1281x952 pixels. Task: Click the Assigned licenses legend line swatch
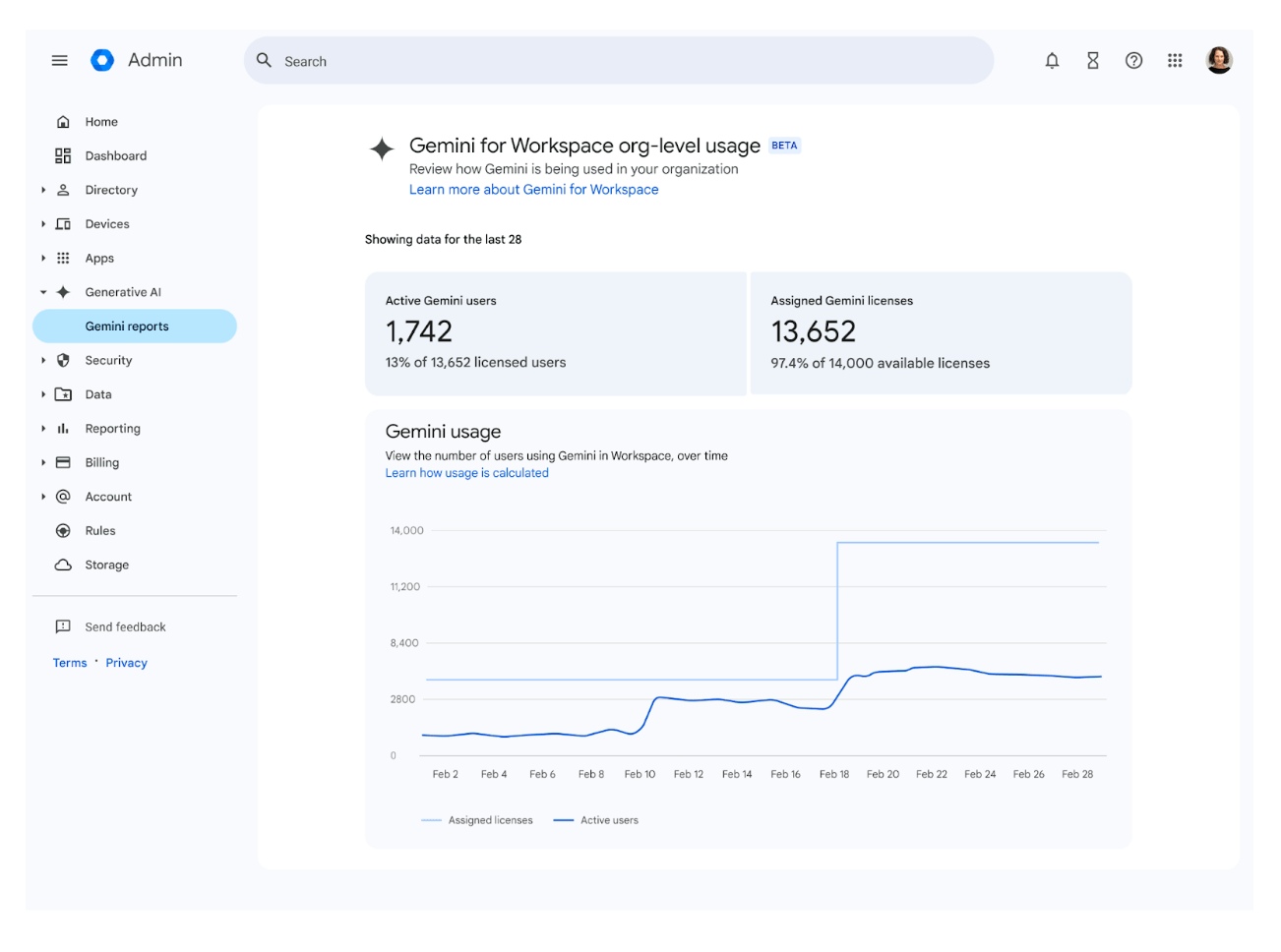tap(431, 820)
